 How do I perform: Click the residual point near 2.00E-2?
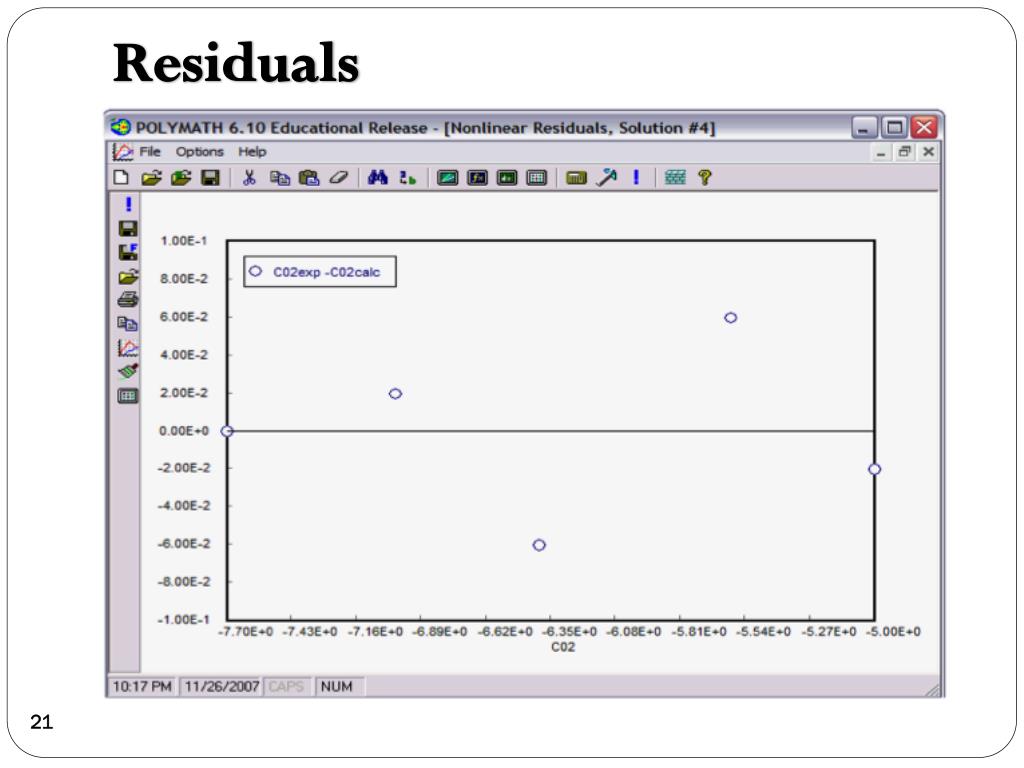(x=395, y=394)
